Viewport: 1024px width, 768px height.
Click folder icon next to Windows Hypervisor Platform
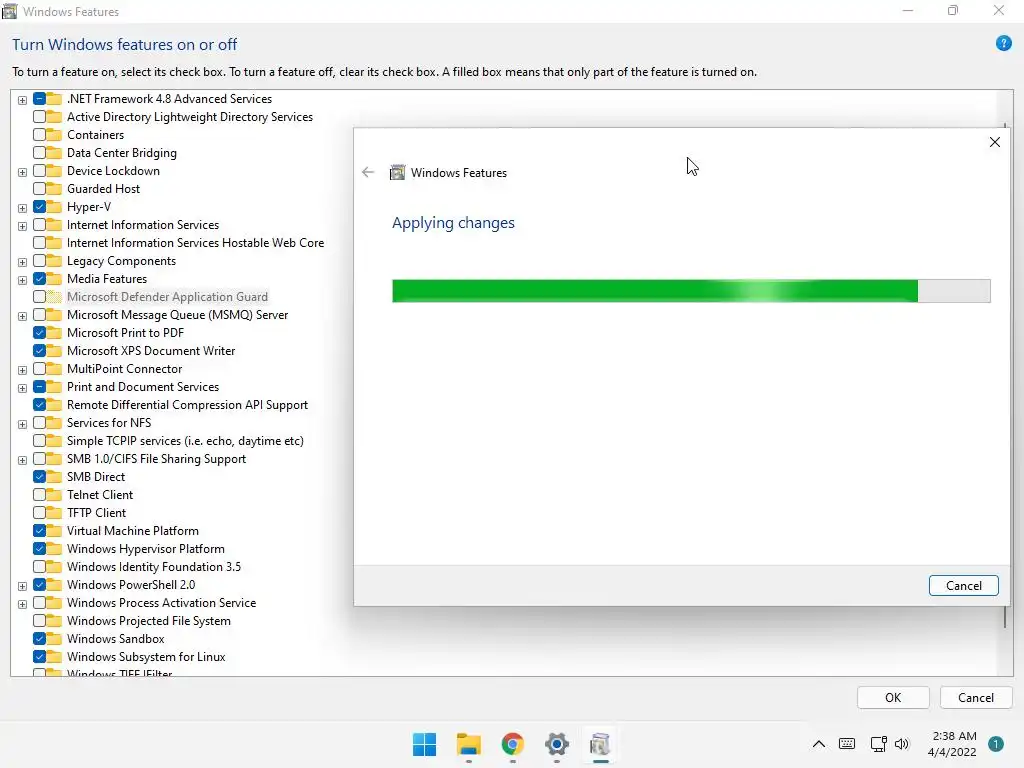point(54,549)
